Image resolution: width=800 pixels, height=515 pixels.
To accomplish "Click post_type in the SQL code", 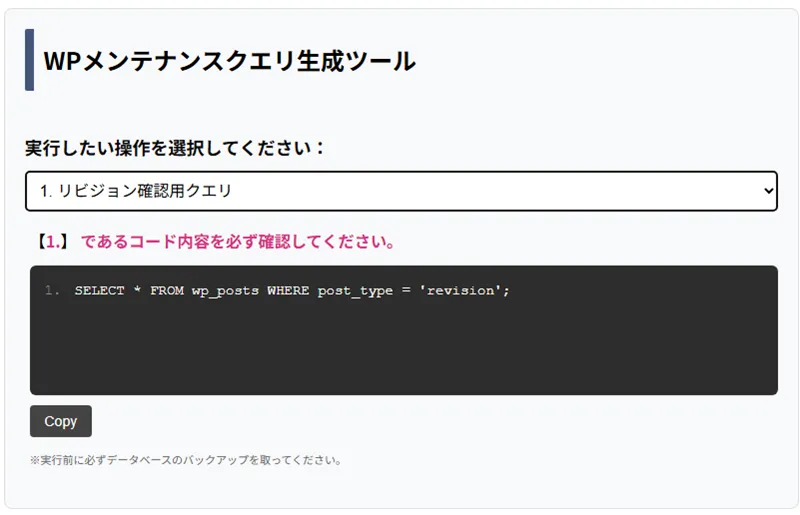I will pos(355,291).
